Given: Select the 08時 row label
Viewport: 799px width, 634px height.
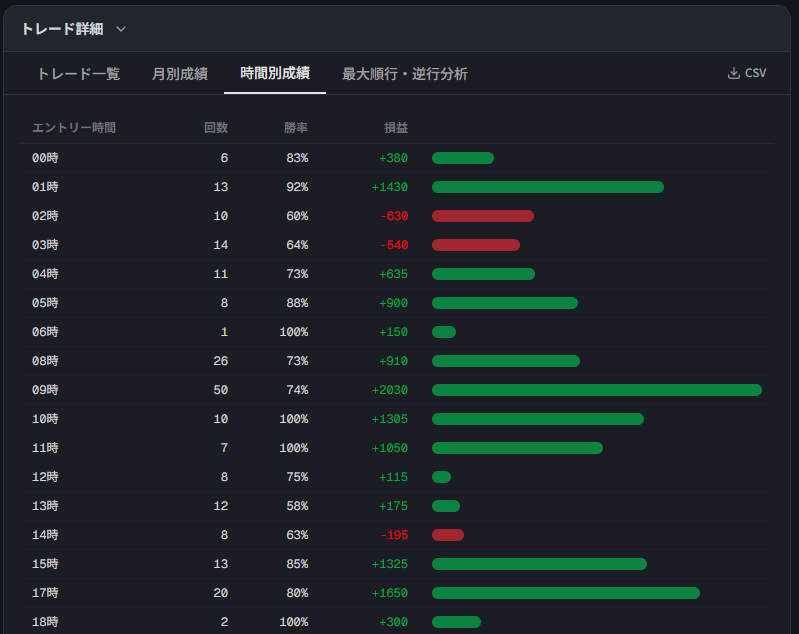Looking at the screenshot, I should tap(45, 361).
